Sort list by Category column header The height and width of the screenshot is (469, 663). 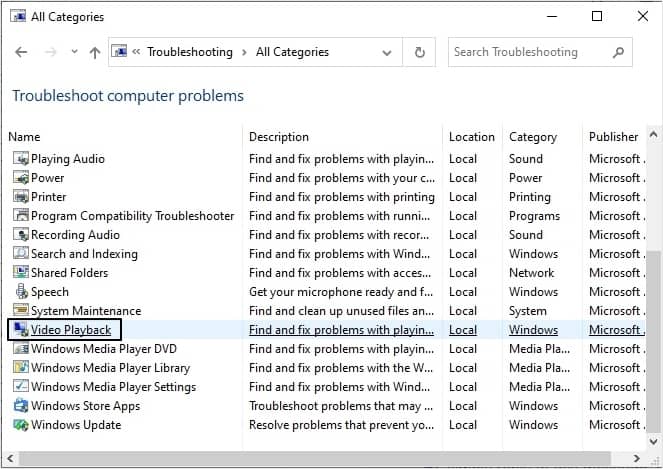[532, 136]
